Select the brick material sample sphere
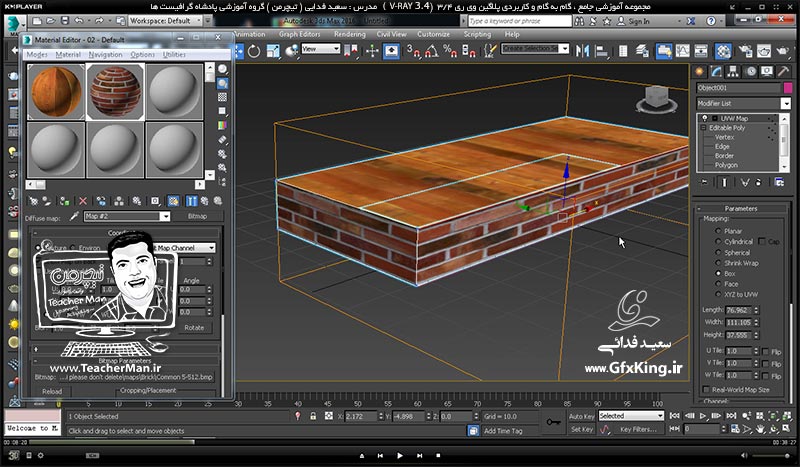The image size is (800, 467). tap(115, 92)
